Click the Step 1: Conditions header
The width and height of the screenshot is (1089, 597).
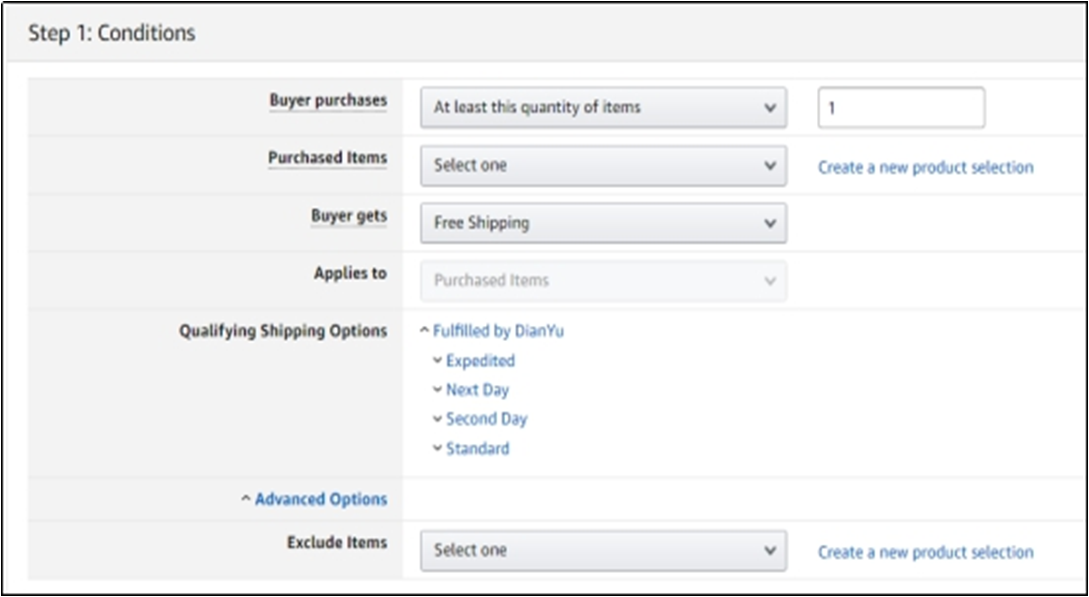[x=112, y=33]
